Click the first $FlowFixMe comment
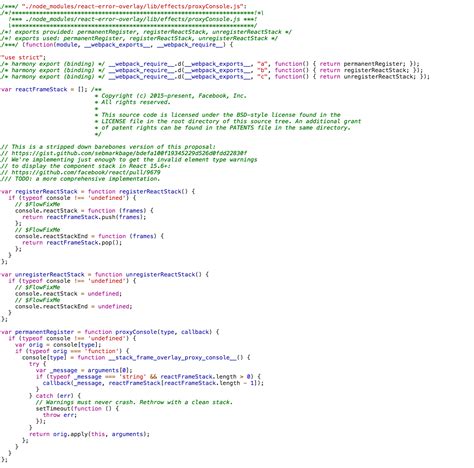This screenshot has width=474, height=468. pyautogui.click(x=38, y=204)
